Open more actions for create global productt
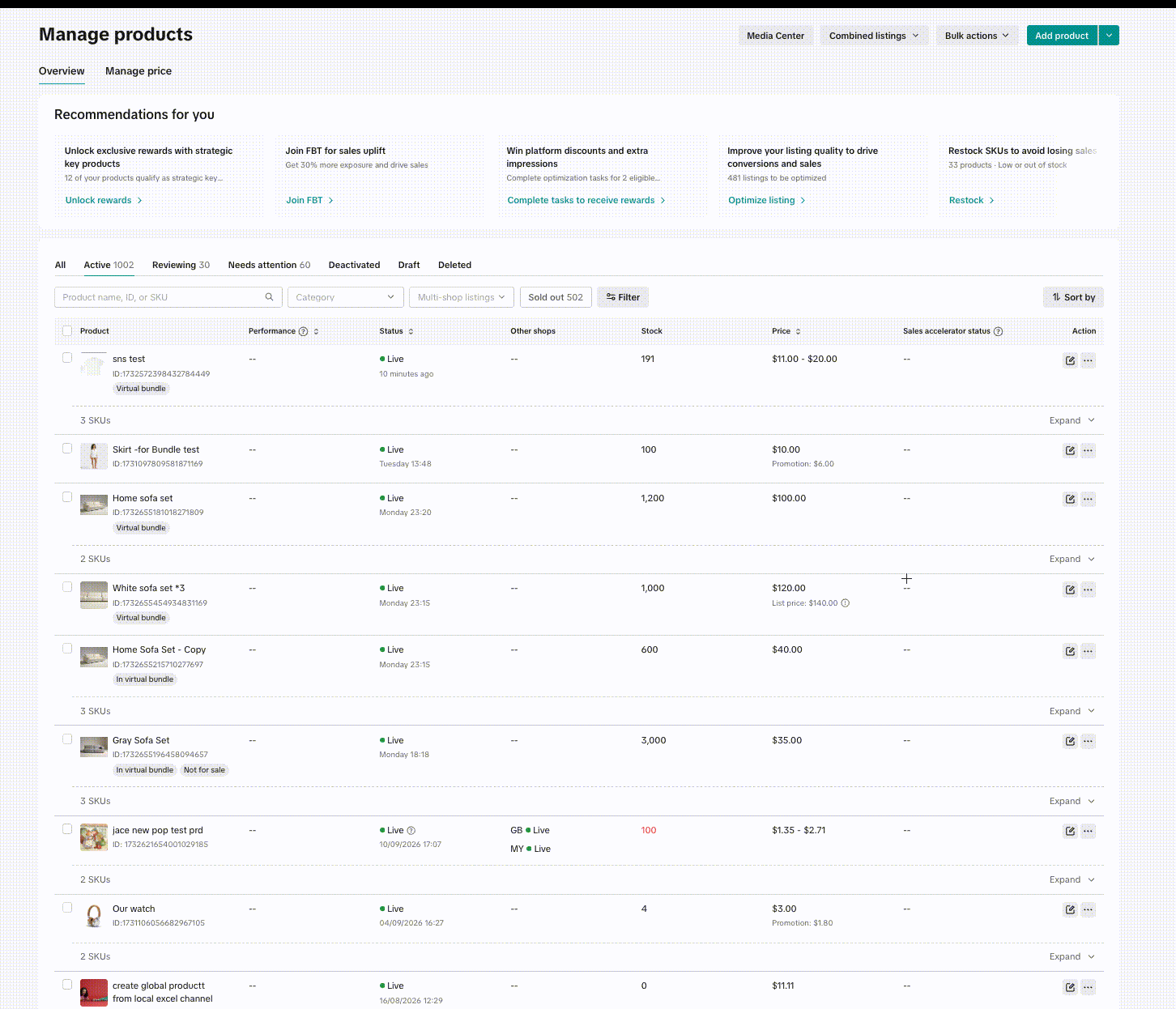 [x=1088, y=987]
